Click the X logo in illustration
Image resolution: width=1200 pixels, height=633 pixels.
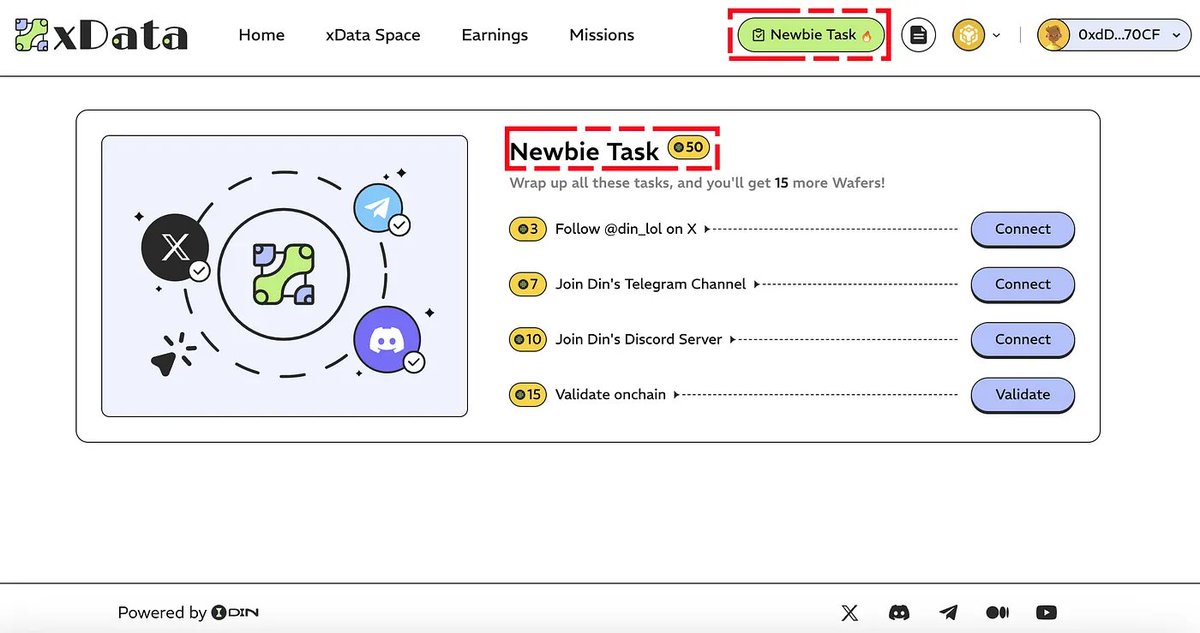(x=174, y=247)
